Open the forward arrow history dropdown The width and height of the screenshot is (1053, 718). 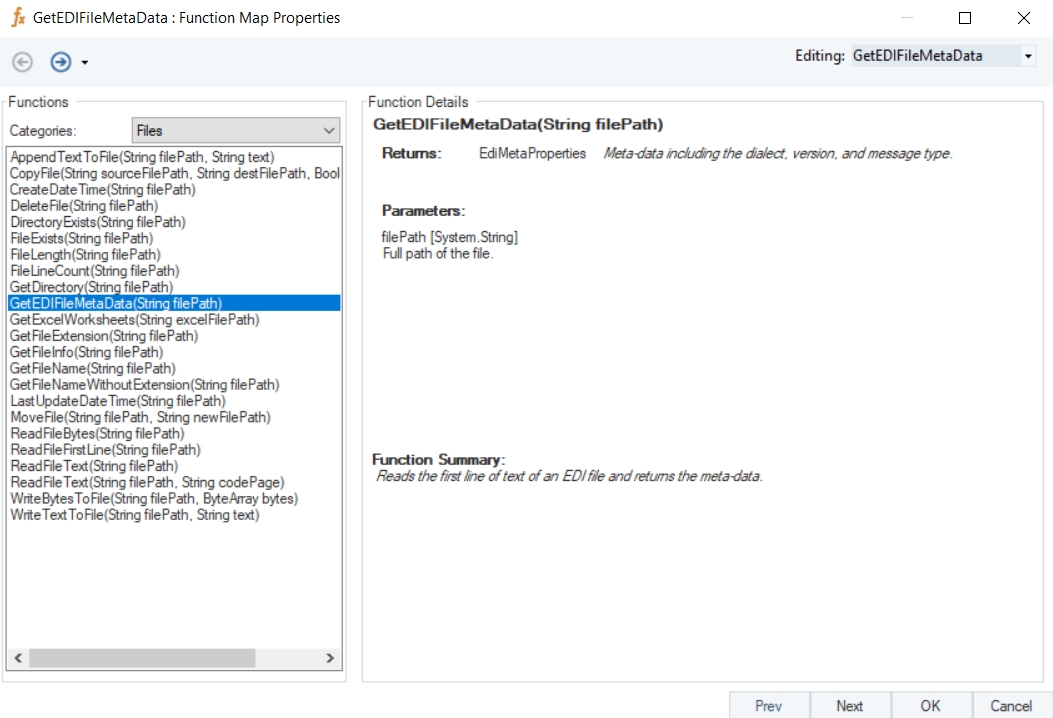tap(85, 63)
